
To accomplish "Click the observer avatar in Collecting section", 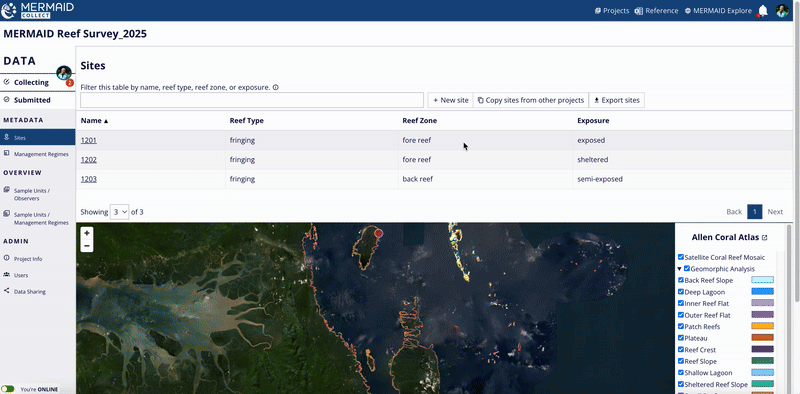I will click(64, 73).
